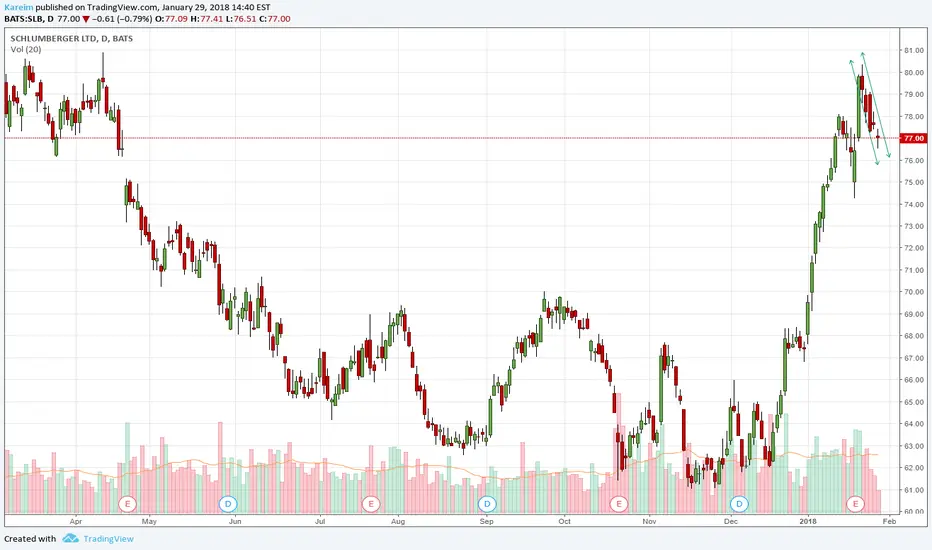Click the 74.00 price axis label
Screen dimensions: 932x550
coord(914,205)
